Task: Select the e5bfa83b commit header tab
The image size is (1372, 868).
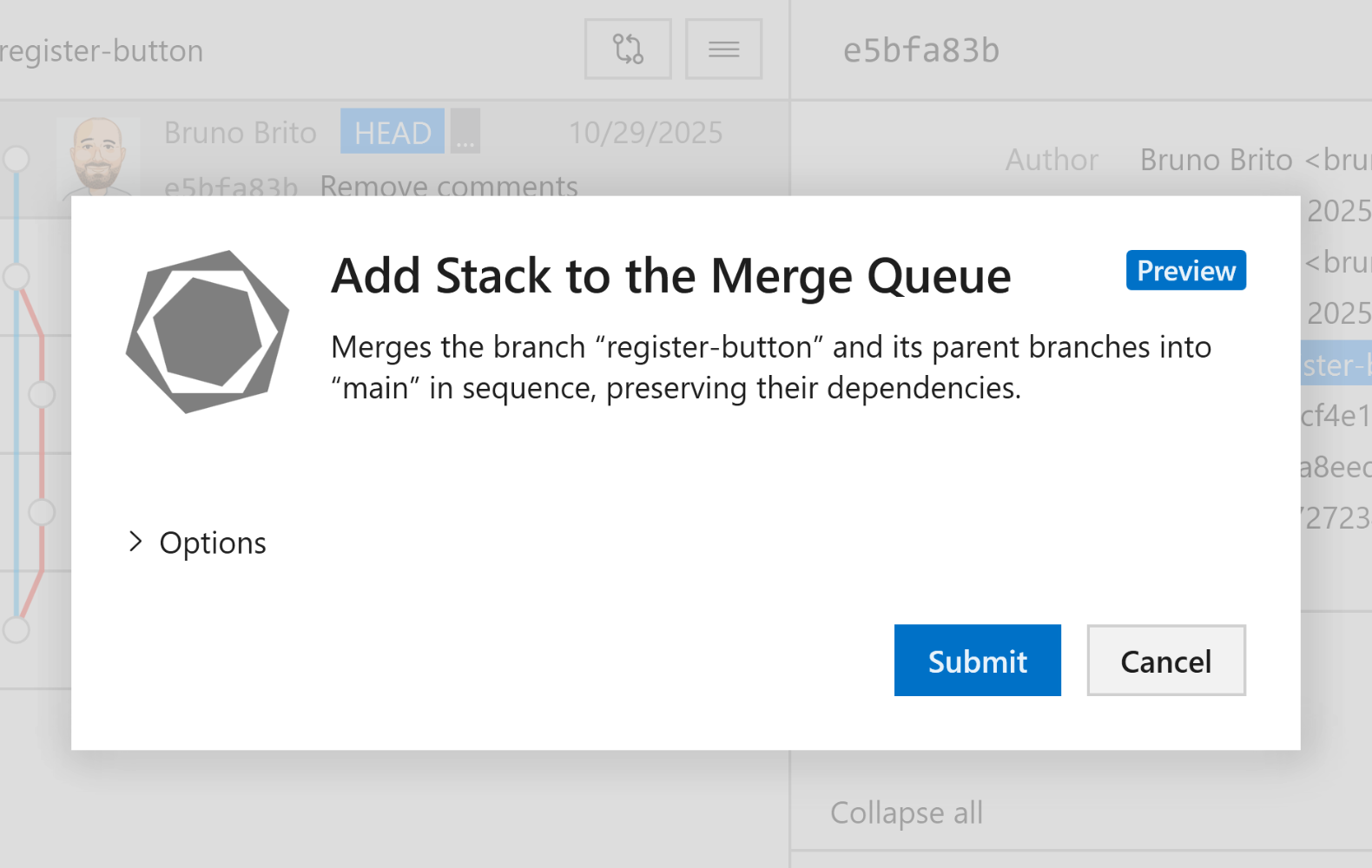Action: [922, 49]
